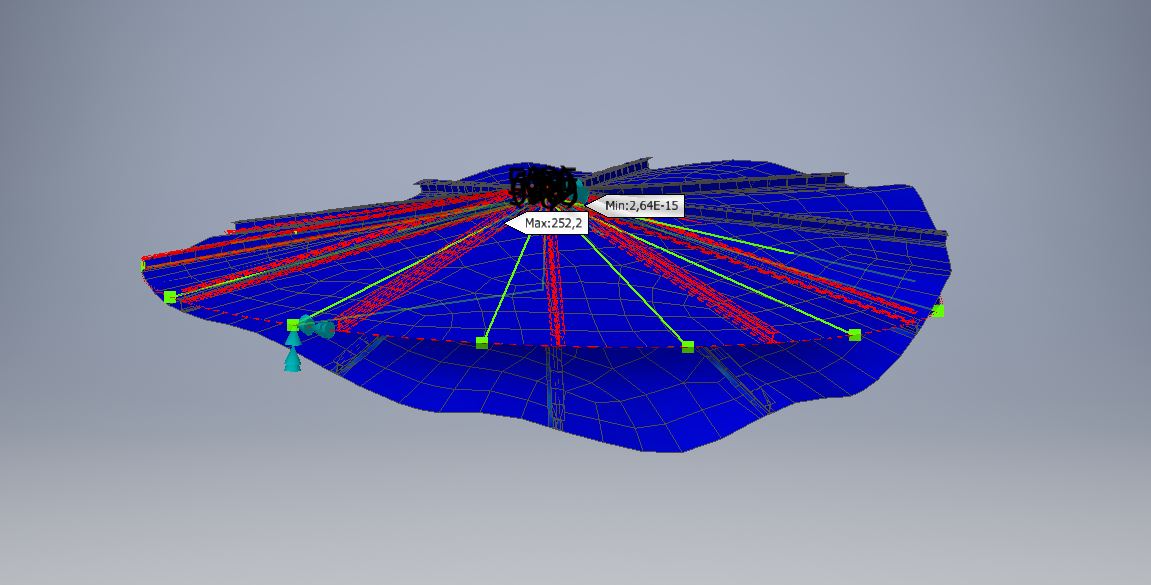Image resolution: width=1151 pixels, height=585 pixels.
Task: Click the black overlapping label cluster at hub
Action: click(542, 186)
